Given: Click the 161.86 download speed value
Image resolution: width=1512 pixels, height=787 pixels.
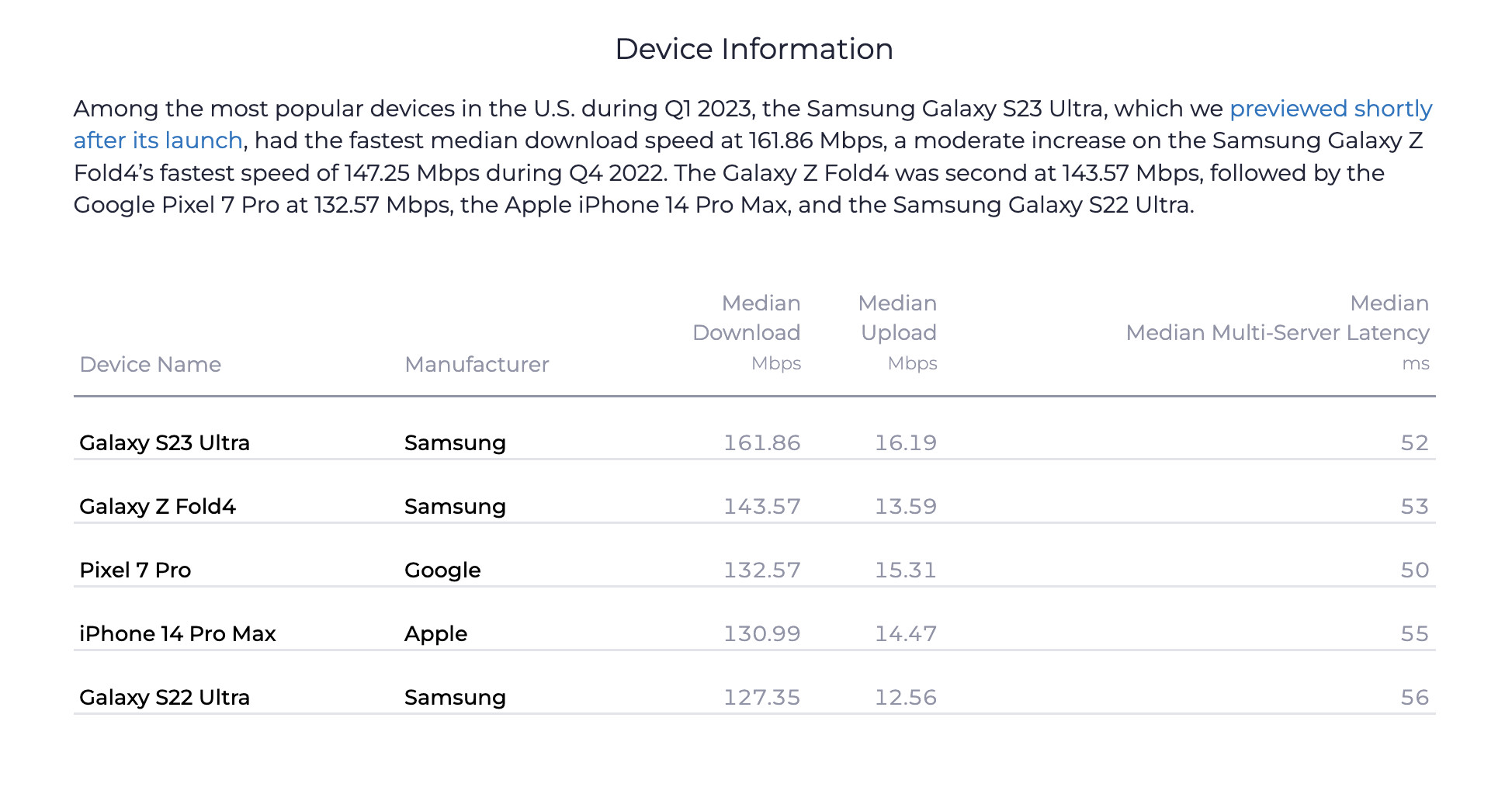Looking at the screenshot, I should point(761,442).
